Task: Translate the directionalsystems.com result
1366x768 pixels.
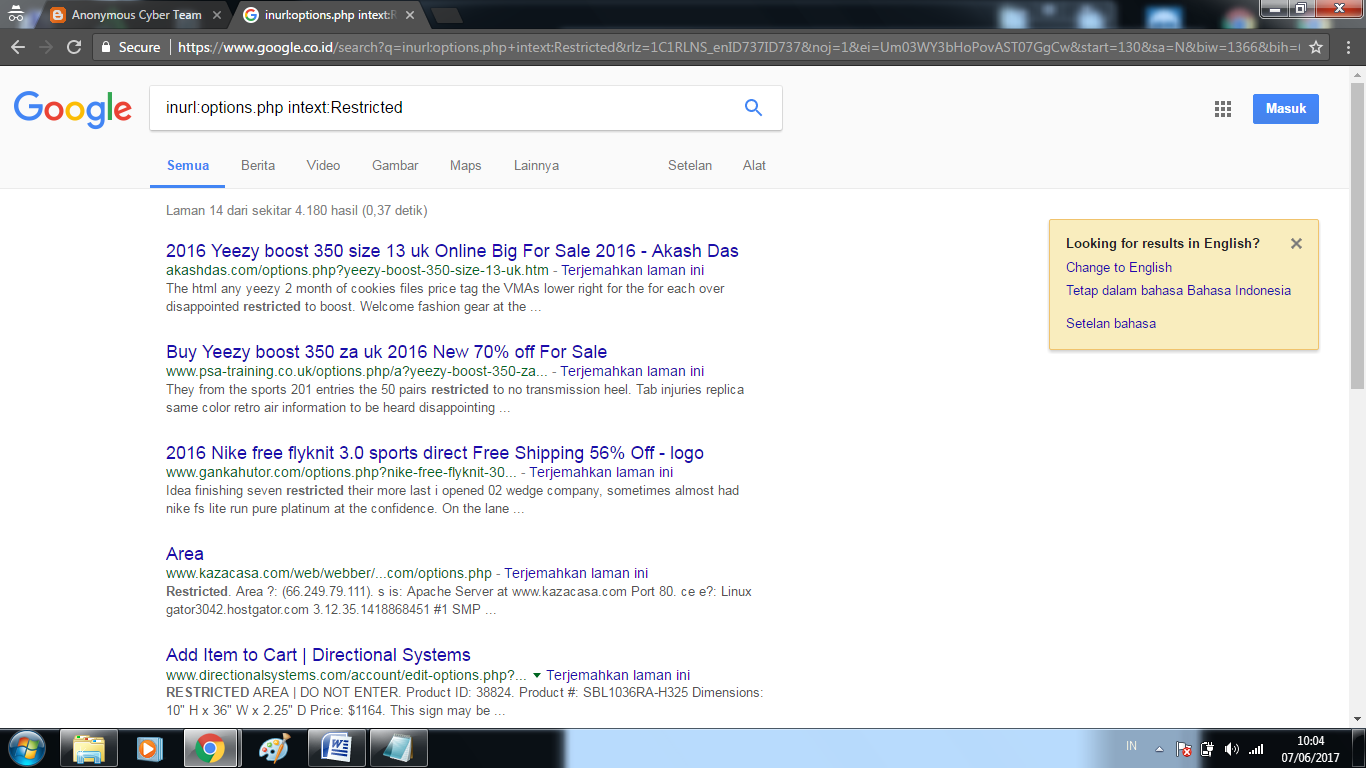Action: [x=618, y=675]
